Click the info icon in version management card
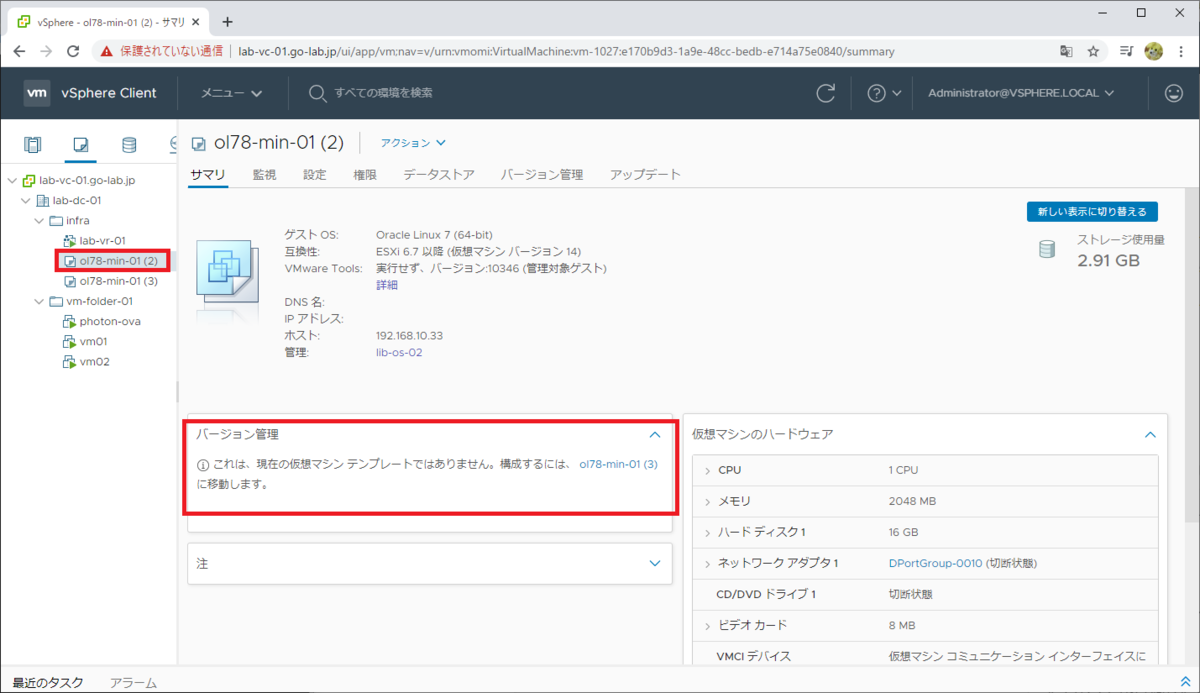Screen dimensions: 1200x693 point(203,465)
